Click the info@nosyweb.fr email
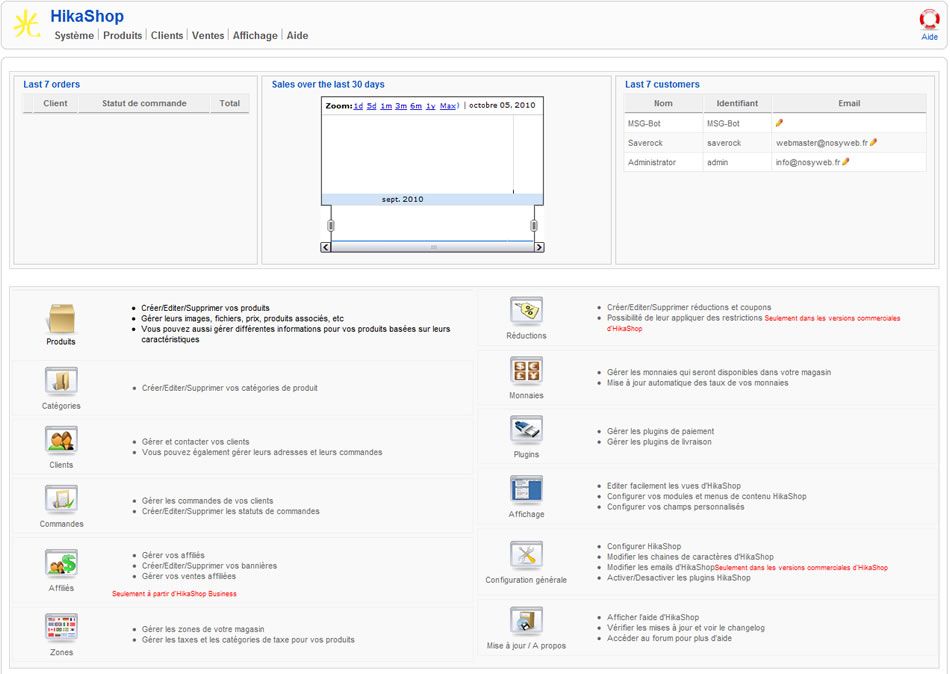The width and height of the screenshot is (950, 674). [808, 162]
